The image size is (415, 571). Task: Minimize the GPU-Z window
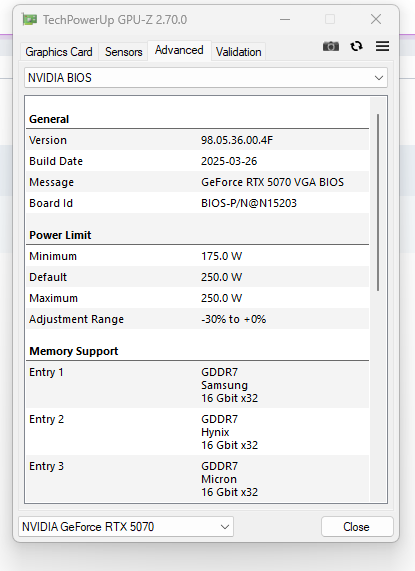285,19
